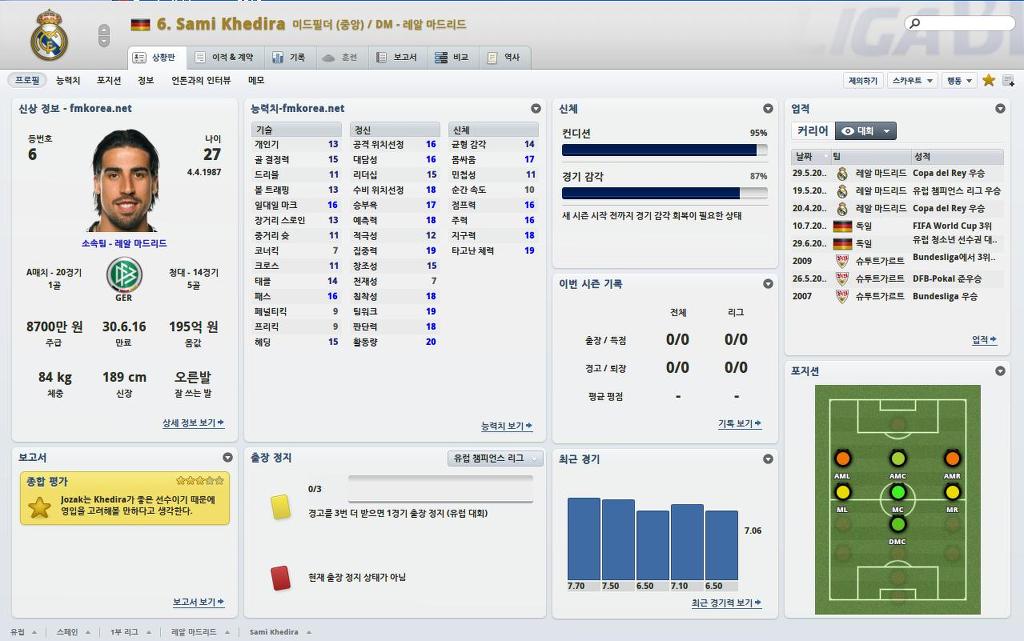The width and height of the screenshot is (1024, 641).
Task: Select the 프로필 sub-tab
Action: point(27,80)
